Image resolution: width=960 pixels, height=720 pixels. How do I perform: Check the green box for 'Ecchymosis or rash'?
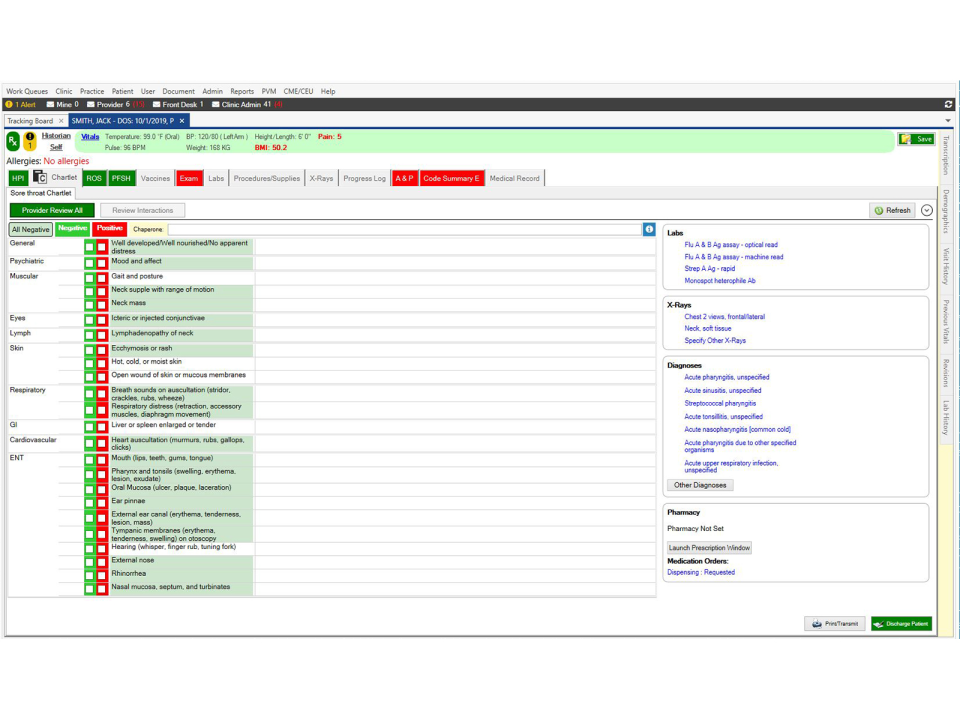[88, 347]
